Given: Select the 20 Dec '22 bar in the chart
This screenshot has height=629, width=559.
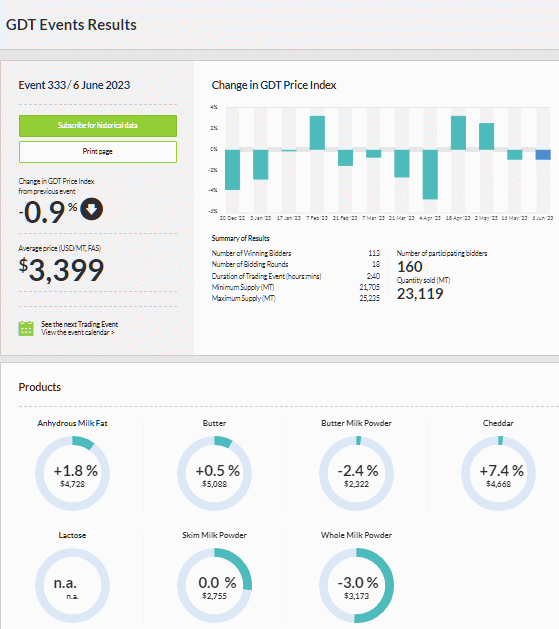Looking at the screenshot, I should pos(233,170).
